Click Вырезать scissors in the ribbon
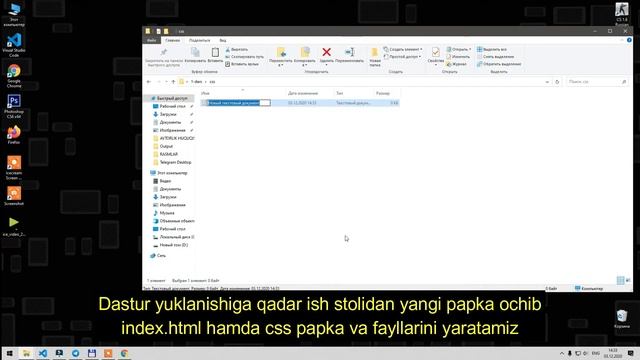640x360 pixels. tap(237, 49)
